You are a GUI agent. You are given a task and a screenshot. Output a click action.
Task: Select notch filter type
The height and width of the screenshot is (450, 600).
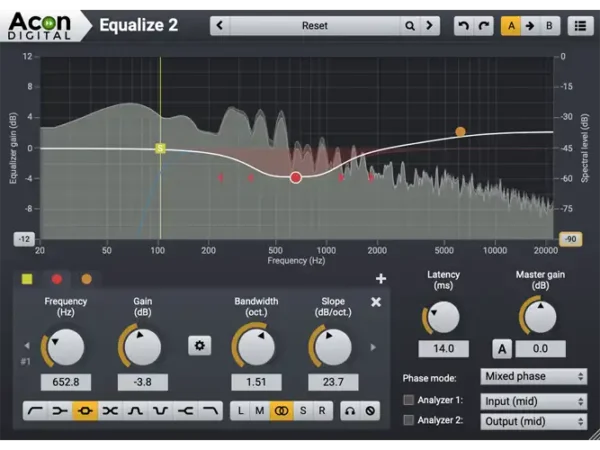160,411
